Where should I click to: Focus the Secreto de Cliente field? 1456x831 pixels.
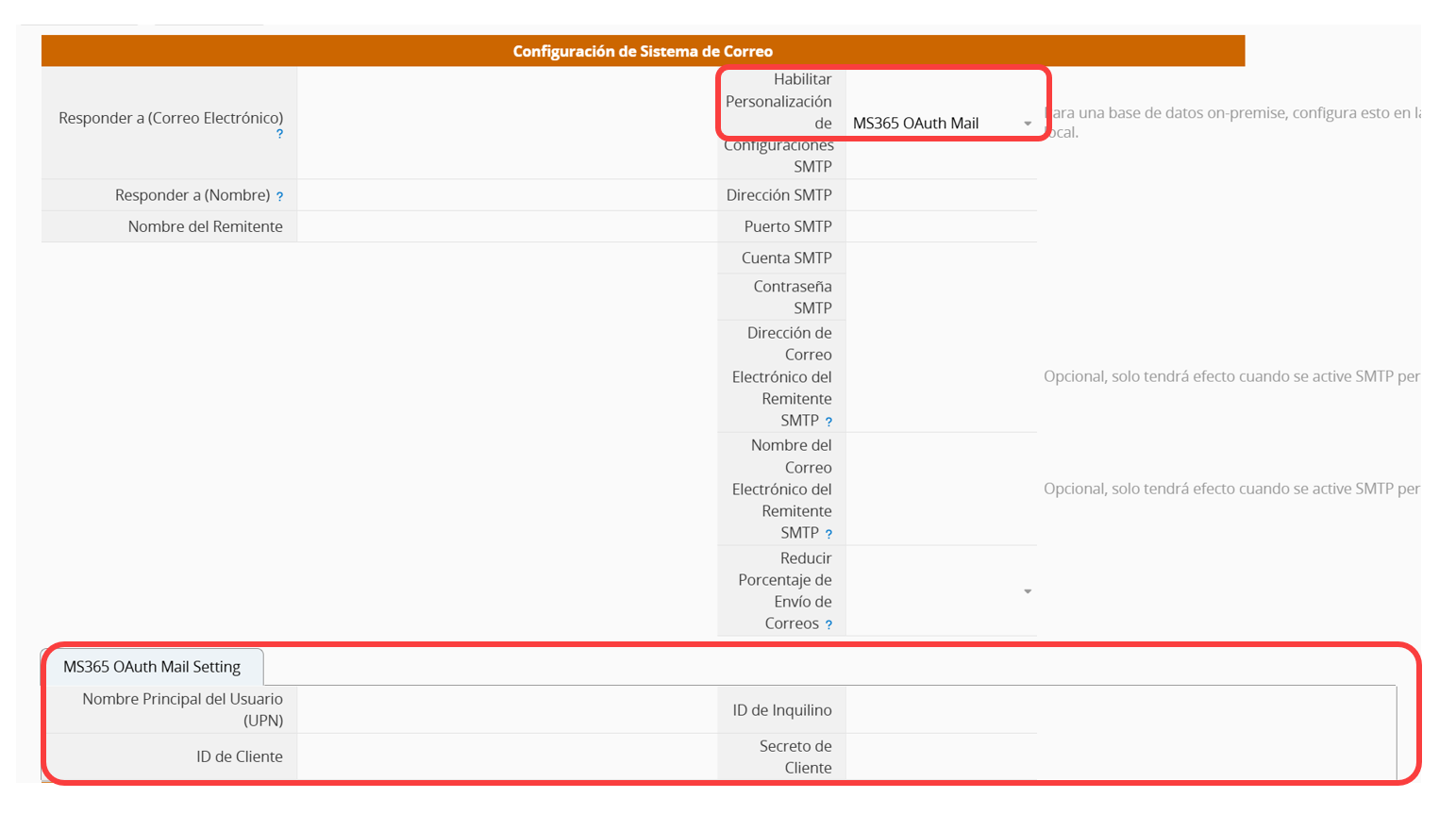(x=941, y=757)
